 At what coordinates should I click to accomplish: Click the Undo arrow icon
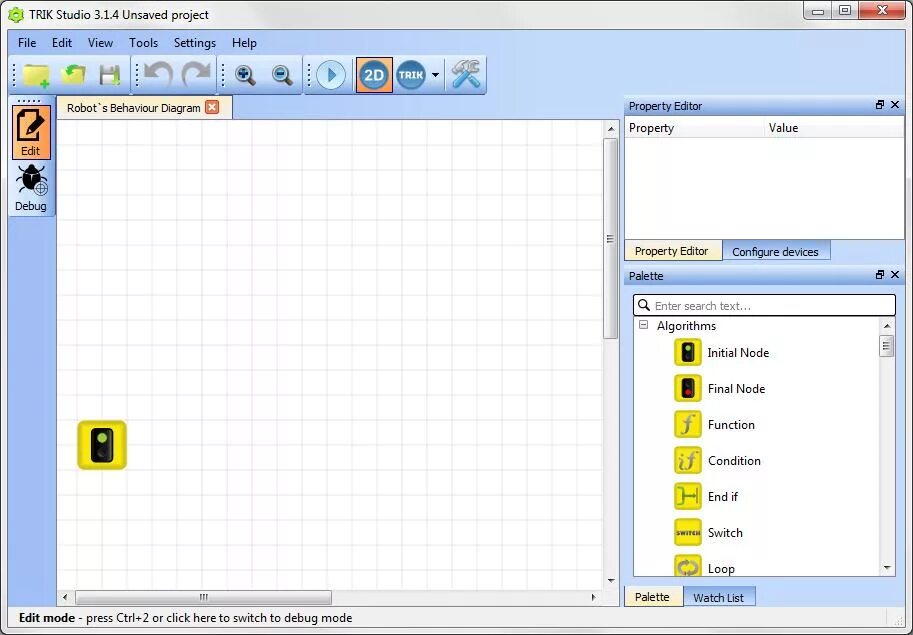(x=158, y=75)
